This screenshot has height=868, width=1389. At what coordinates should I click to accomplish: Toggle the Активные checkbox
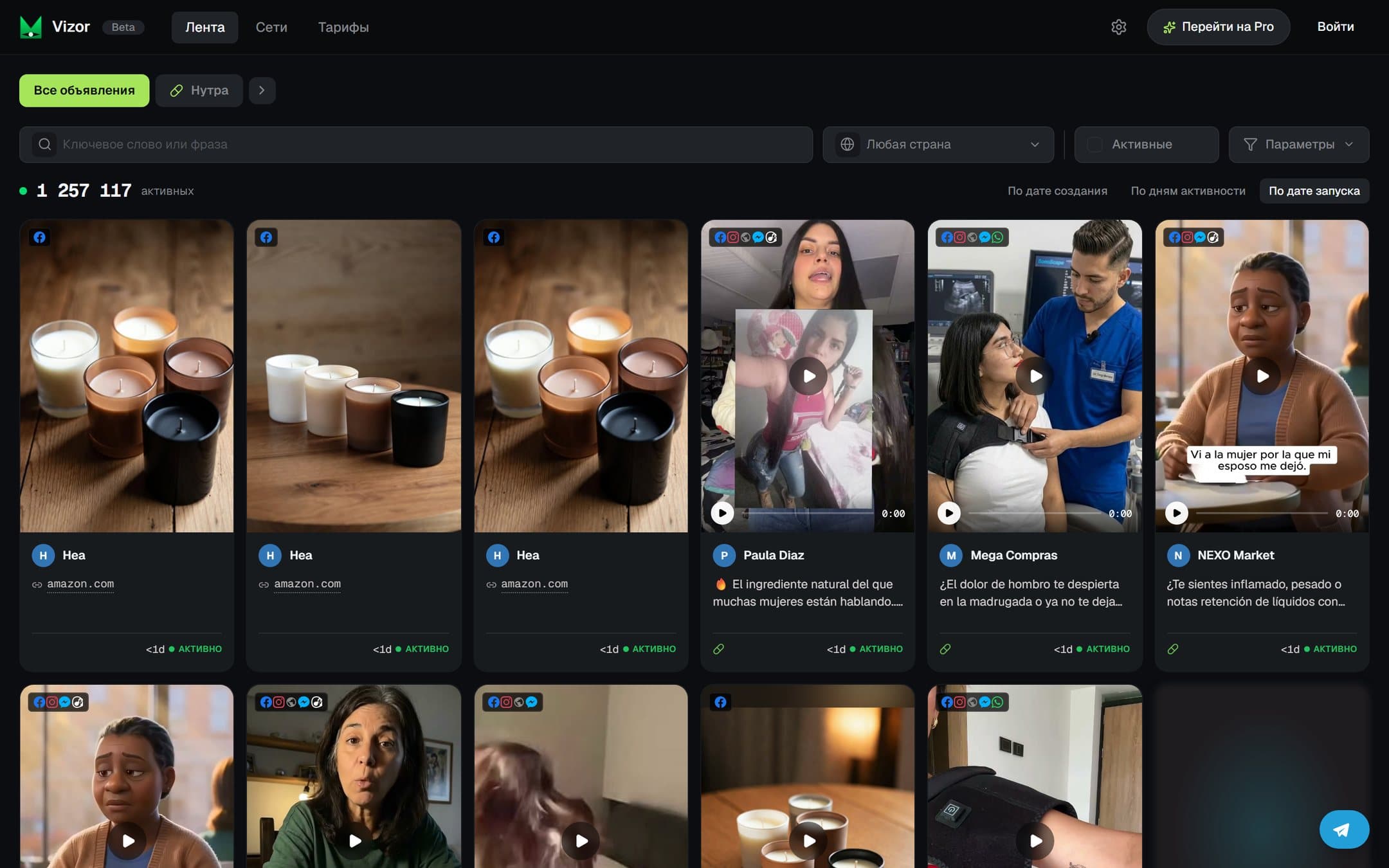pyautogui.click(x=1094, y=145)
